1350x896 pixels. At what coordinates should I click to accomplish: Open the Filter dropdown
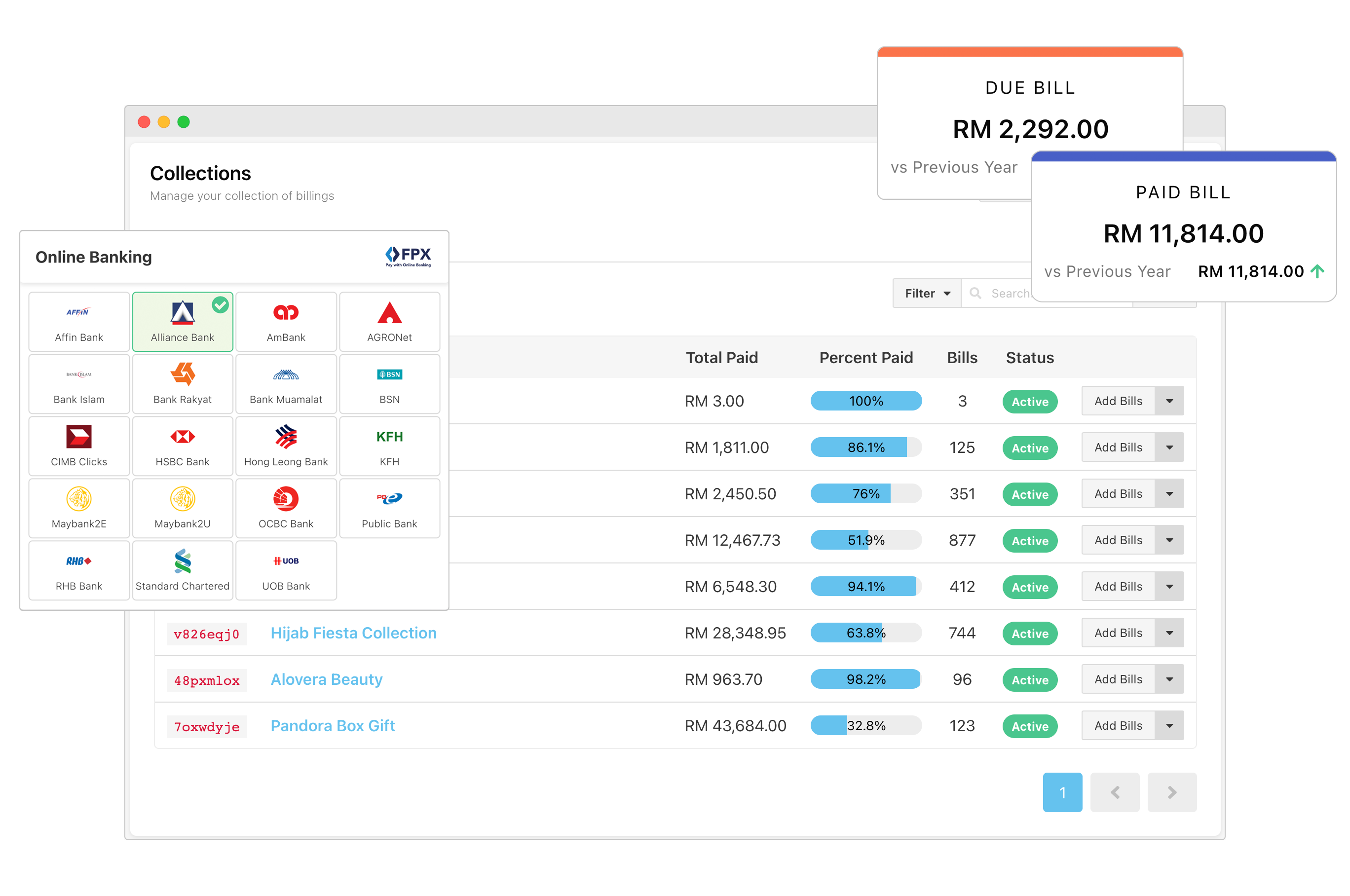pyautogui.click(x=926, y=293)
